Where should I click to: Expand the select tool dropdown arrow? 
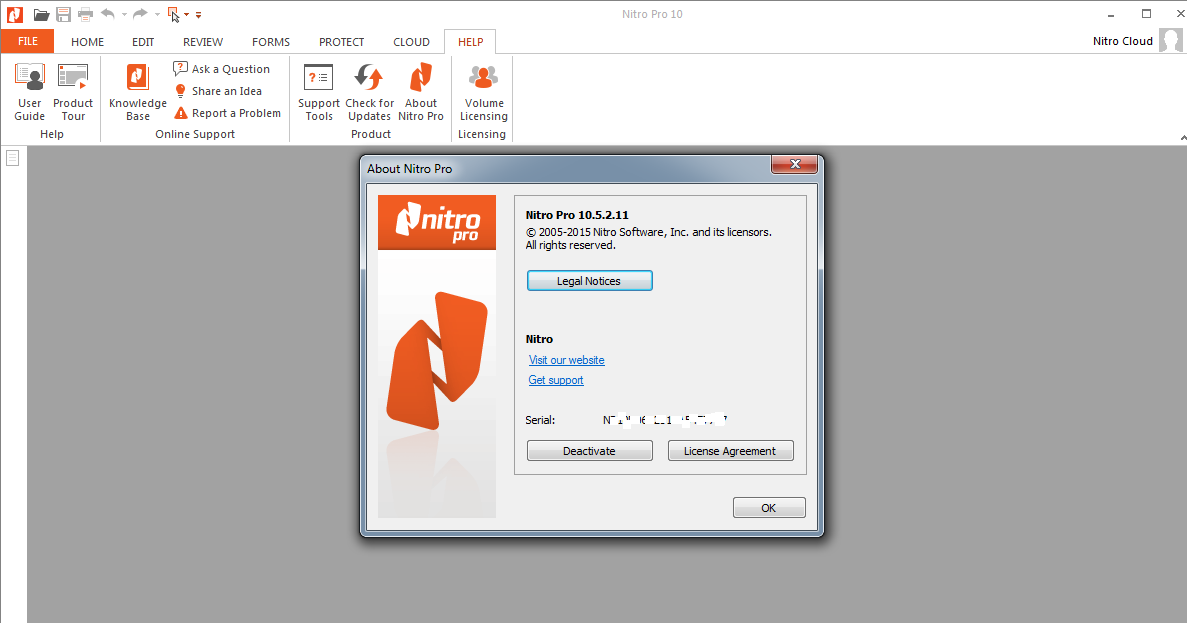point(187,14)
